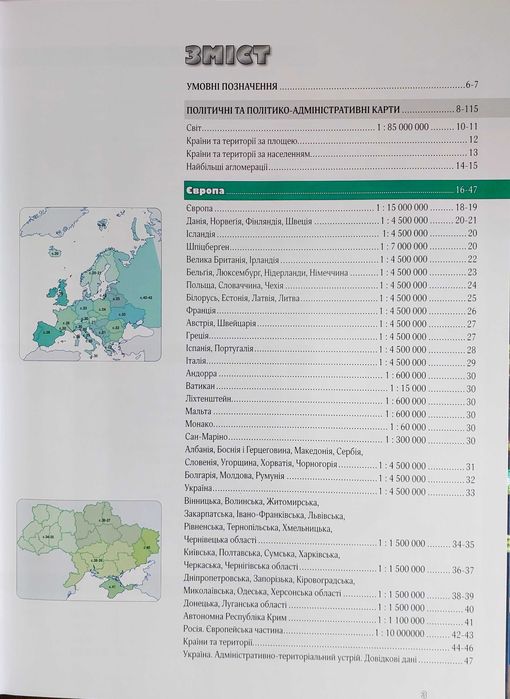Click page range '6-7'

(x=472, y=85)
